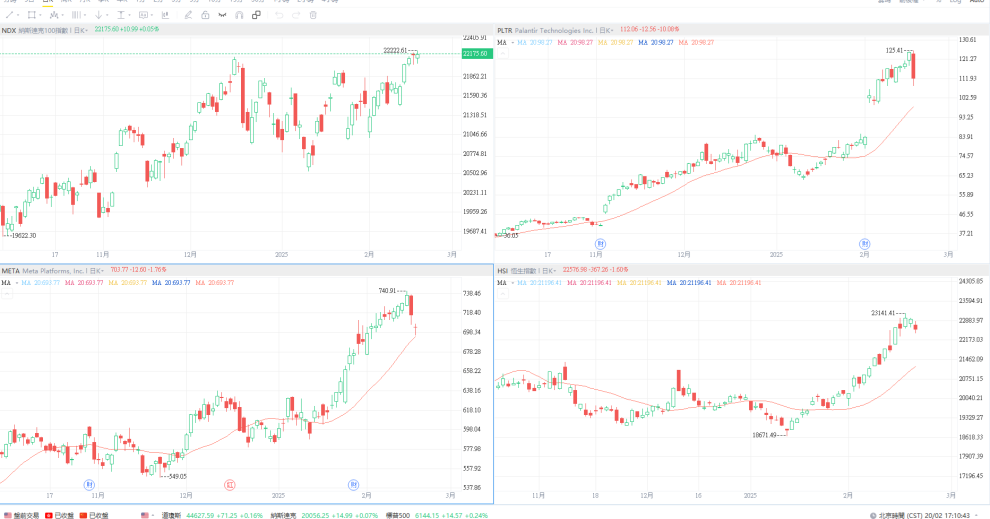Viewport: 990px width, 519px height.
Task: Click the HSI ticker symbol
Action: tap(503, 271)
